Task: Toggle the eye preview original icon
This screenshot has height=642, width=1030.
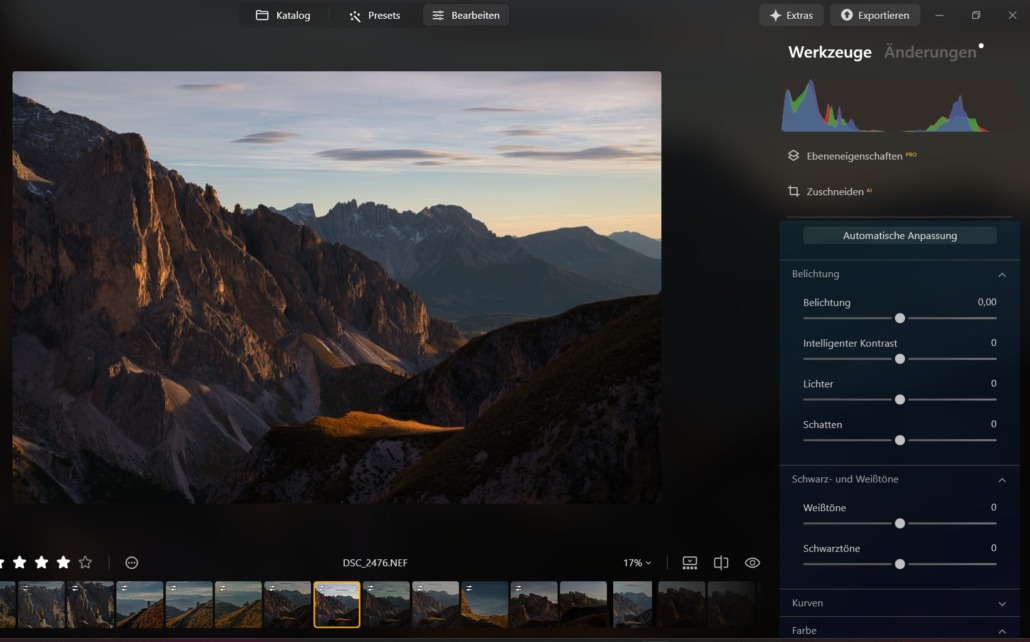Action: (752, 563)
